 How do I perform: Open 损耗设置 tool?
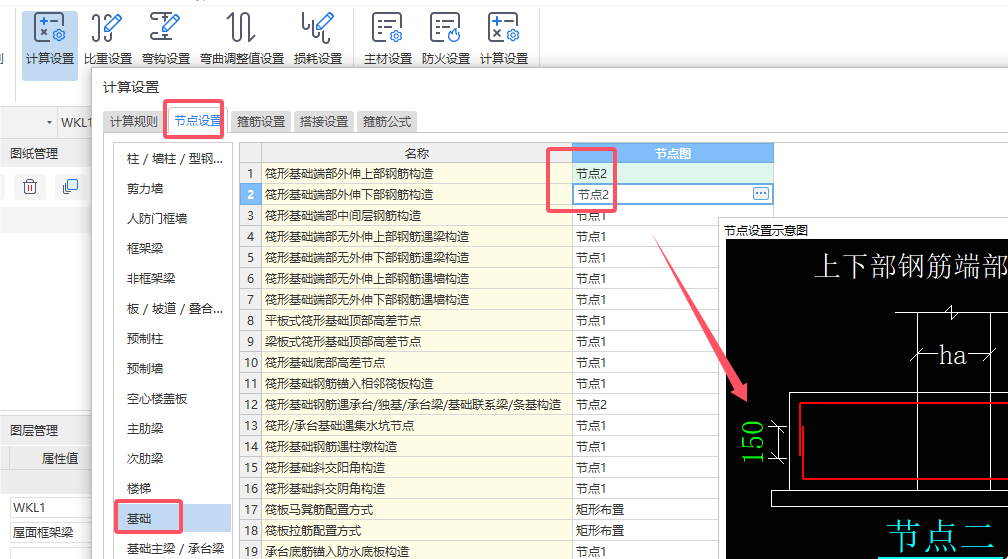[x=318, y=40]
